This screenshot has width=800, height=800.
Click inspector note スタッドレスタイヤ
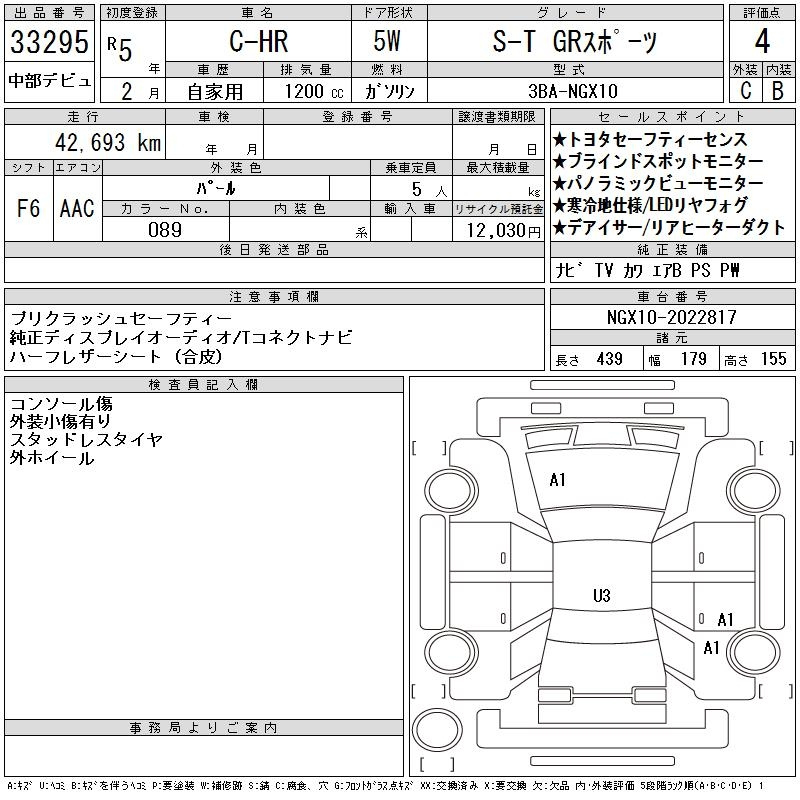click(x=86, y=439)
